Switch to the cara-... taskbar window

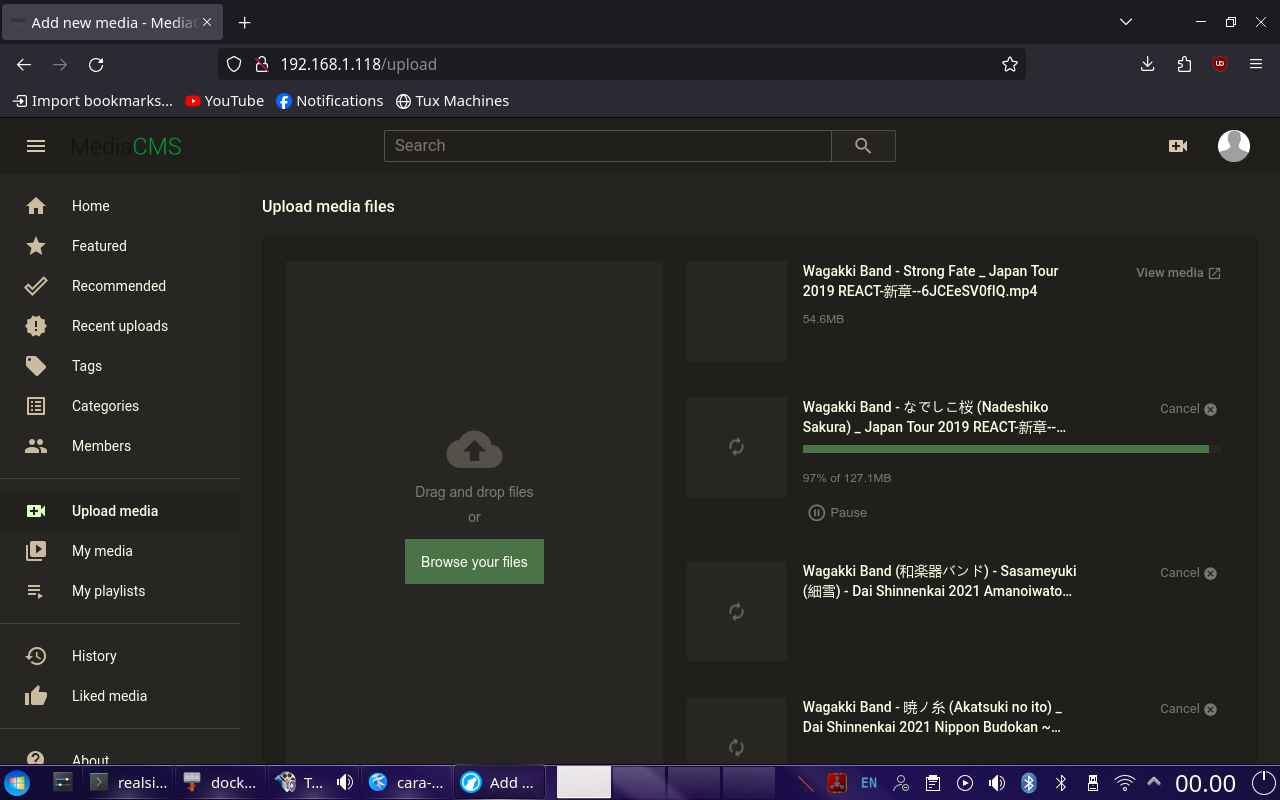click(x=407, y=783)
